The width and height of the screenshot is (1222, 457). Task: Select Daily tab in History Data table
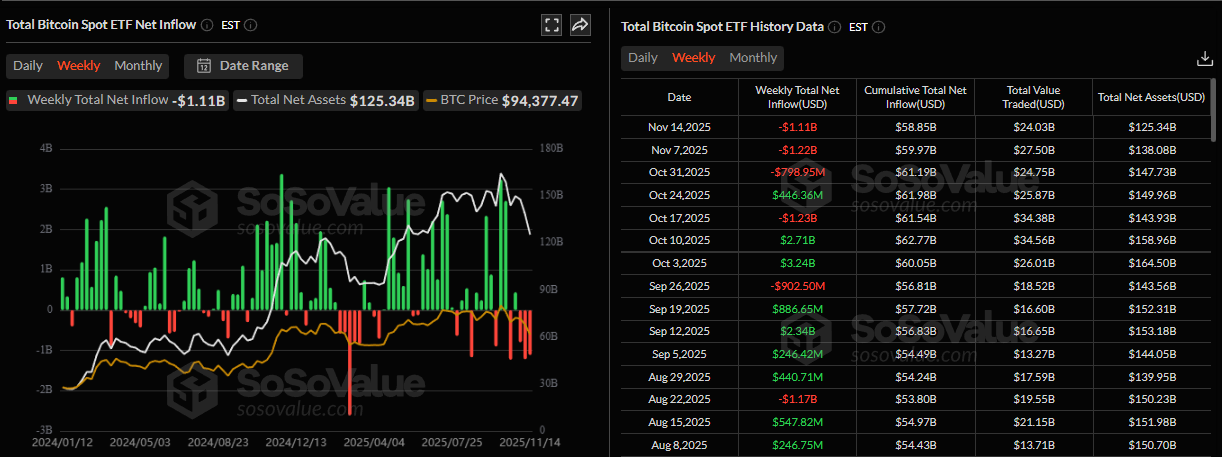tap(643, 58)
